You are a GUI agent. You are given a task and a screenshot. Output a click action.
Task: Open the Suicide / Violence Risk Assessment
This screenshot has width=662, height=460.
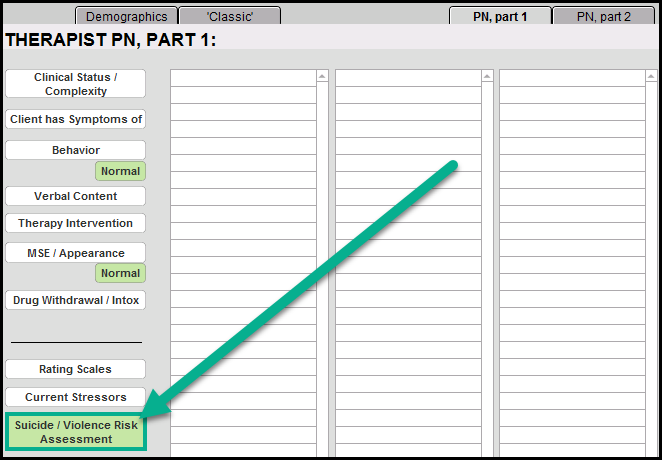click(x=76, y=432)
